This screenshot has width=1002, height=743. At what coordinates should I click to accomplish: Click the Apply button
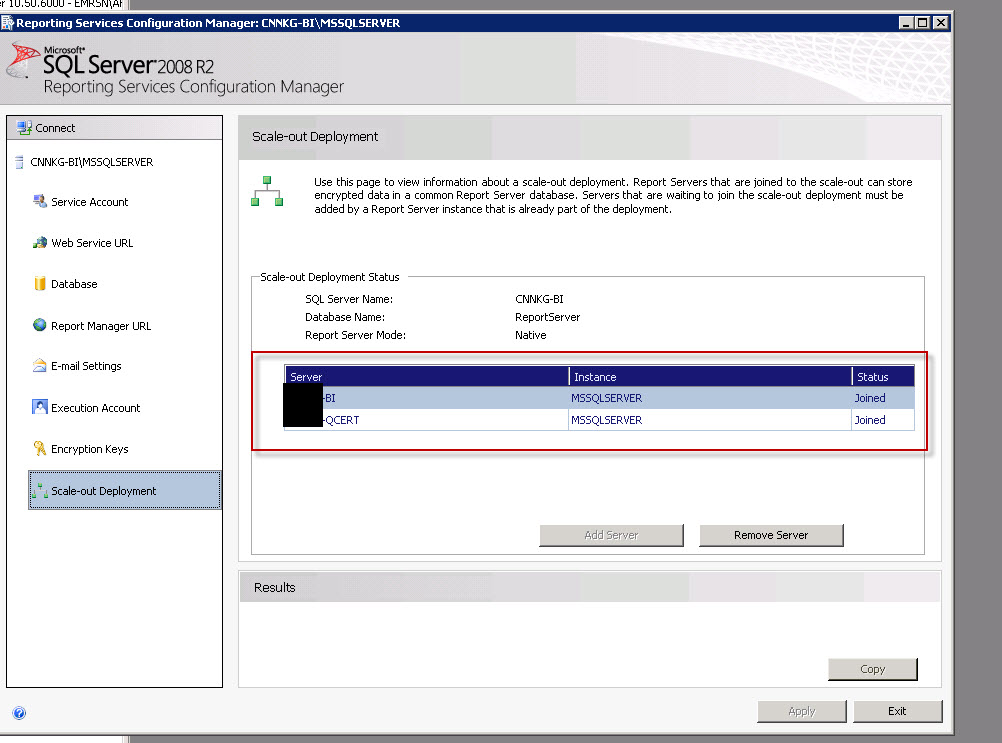tap(802, 711)
